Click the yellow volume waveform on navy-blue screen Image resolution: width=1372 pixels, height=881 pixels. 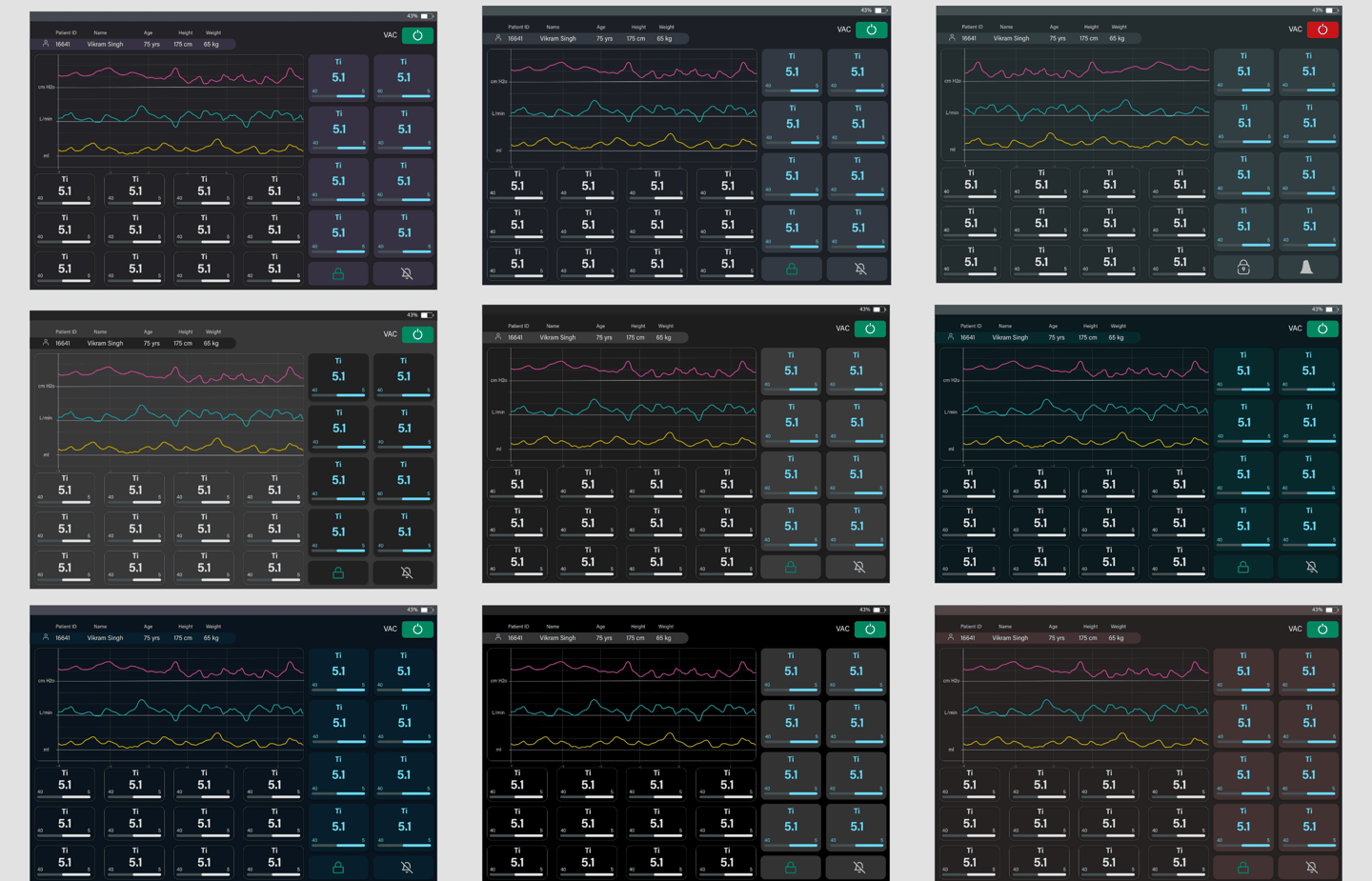[181, 741]
